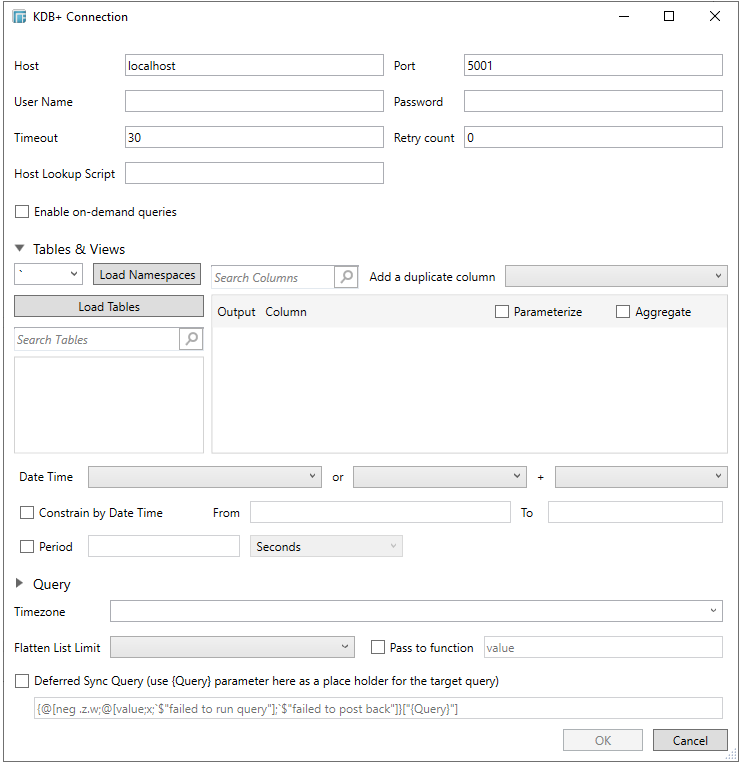The image size is (743, 765).
Task: Open the Flatten List Limit dropdown
Action: [232, 648]
